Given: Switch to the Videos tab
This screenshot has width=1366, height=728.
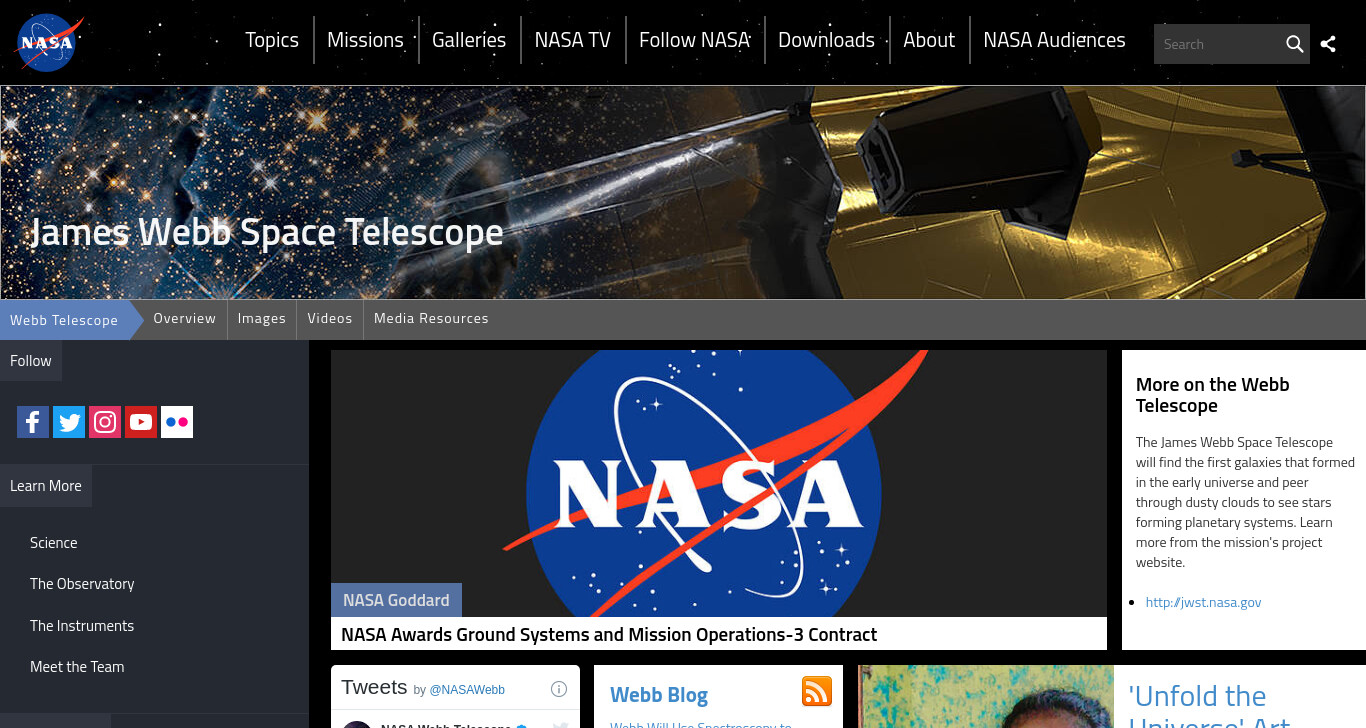Looking at the screenshot, I should click(330, 318).
